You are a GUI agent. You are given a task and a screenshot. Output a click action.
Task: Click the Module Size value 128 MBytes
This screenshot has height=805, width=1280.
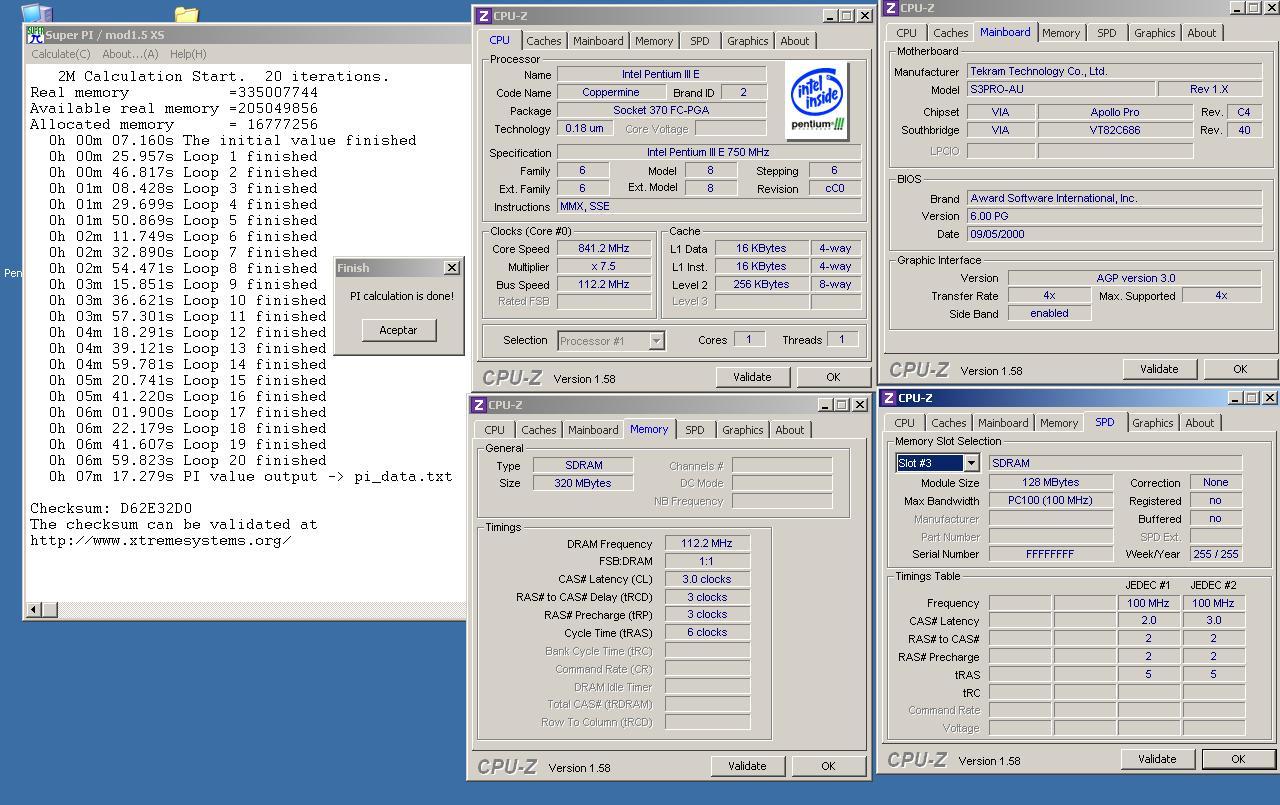click(1050, 483)
